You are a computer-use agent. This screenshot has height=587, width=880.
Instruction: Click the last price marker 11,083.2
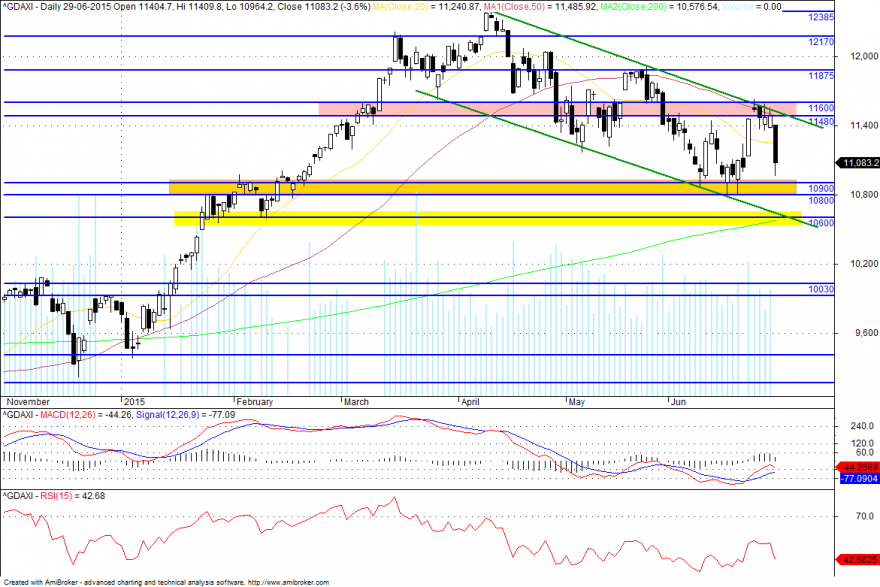point(859,163)
